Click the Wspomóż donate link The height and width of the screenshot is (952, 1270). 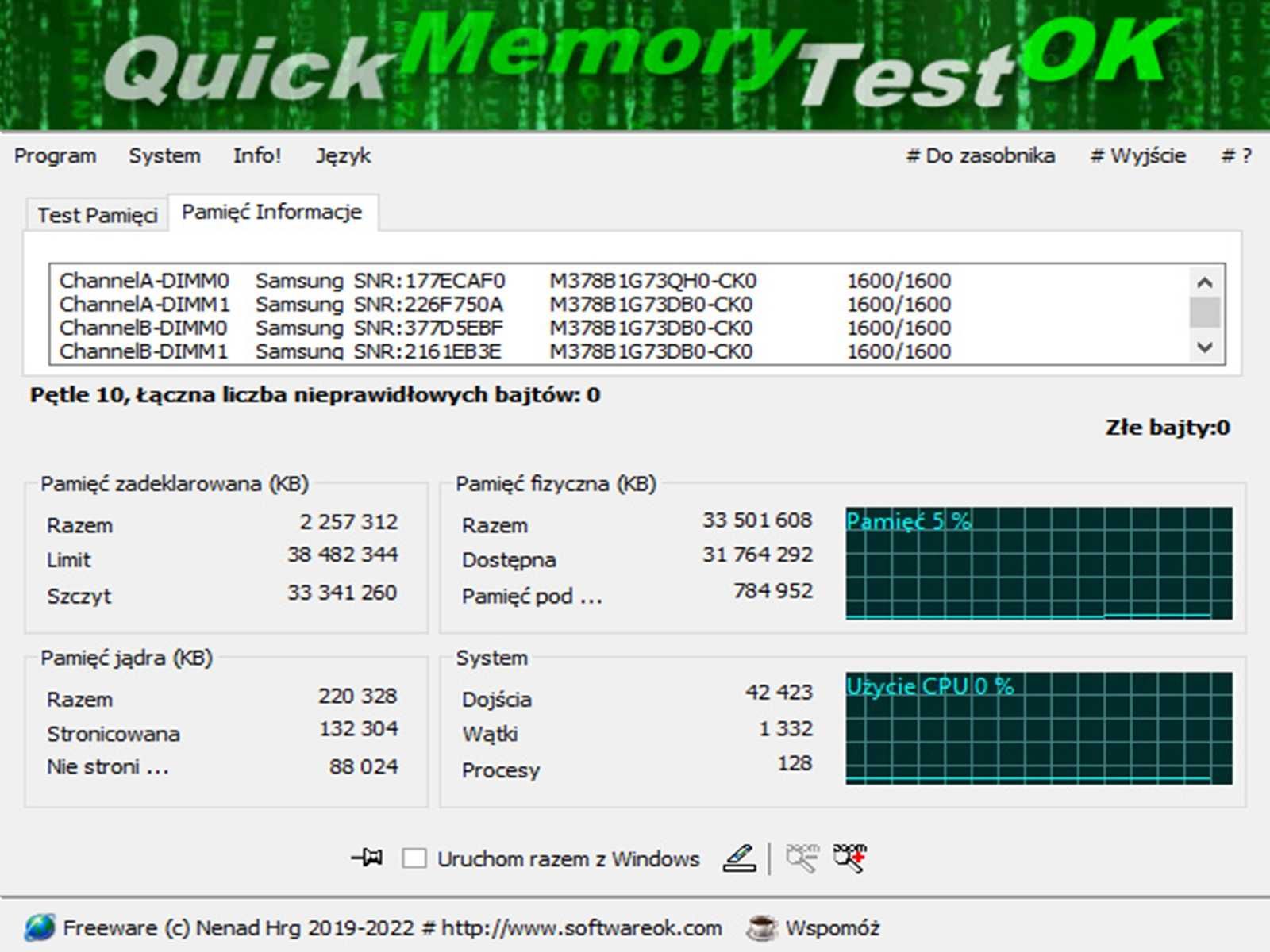833,928
